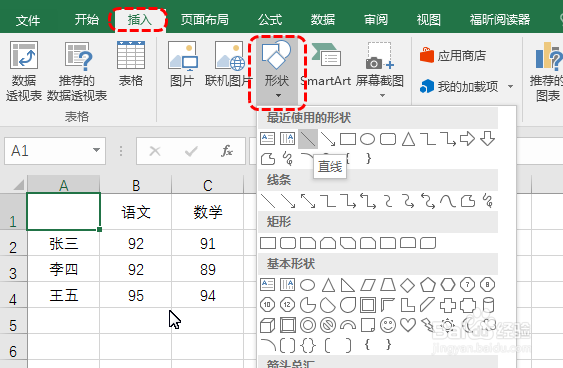Confirm entry with checkmark button

pos(191,151)
